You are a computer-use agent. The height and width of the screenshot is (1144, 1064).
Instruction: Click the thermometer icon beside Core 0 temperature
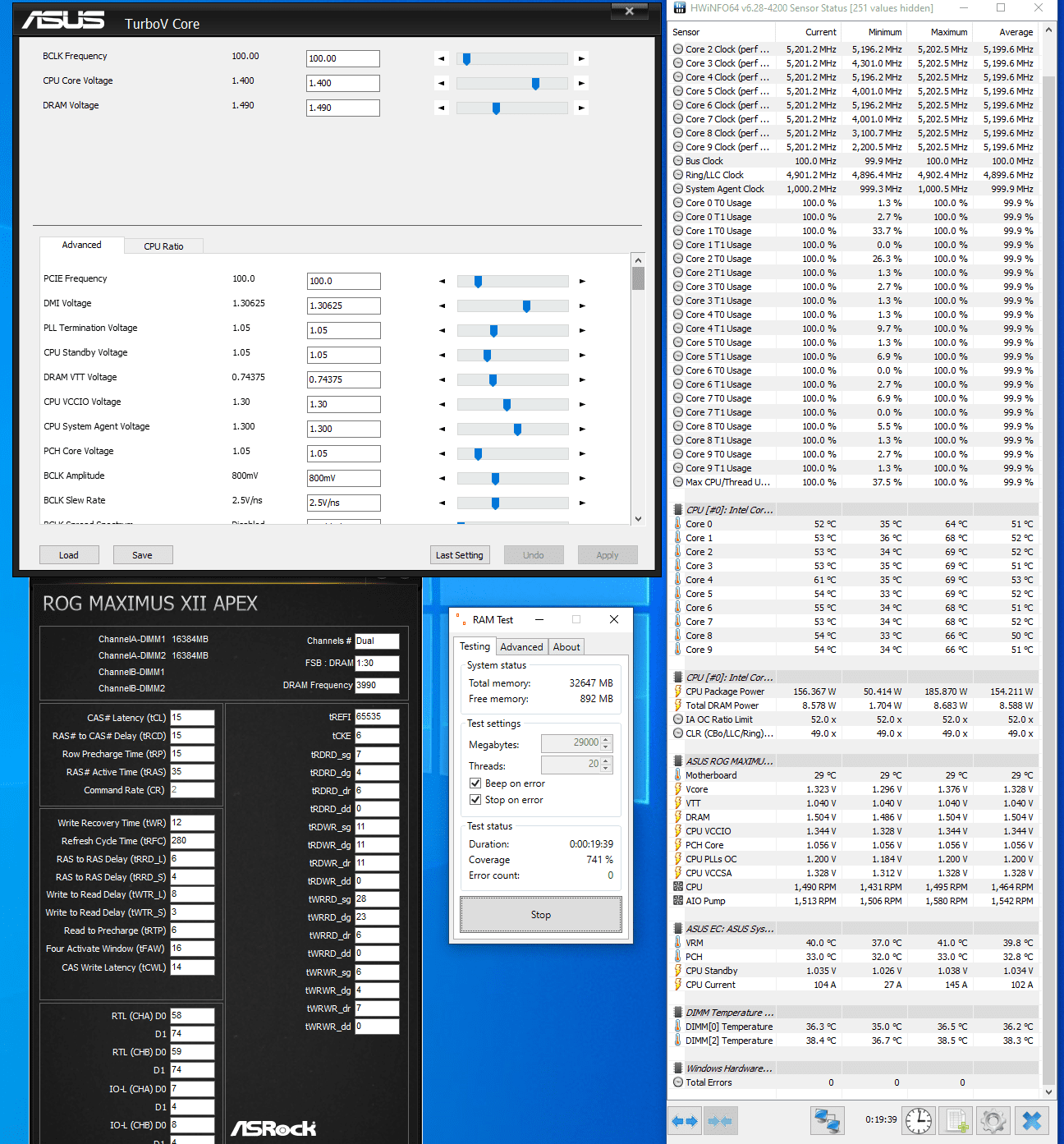click(x=678, y=524)
